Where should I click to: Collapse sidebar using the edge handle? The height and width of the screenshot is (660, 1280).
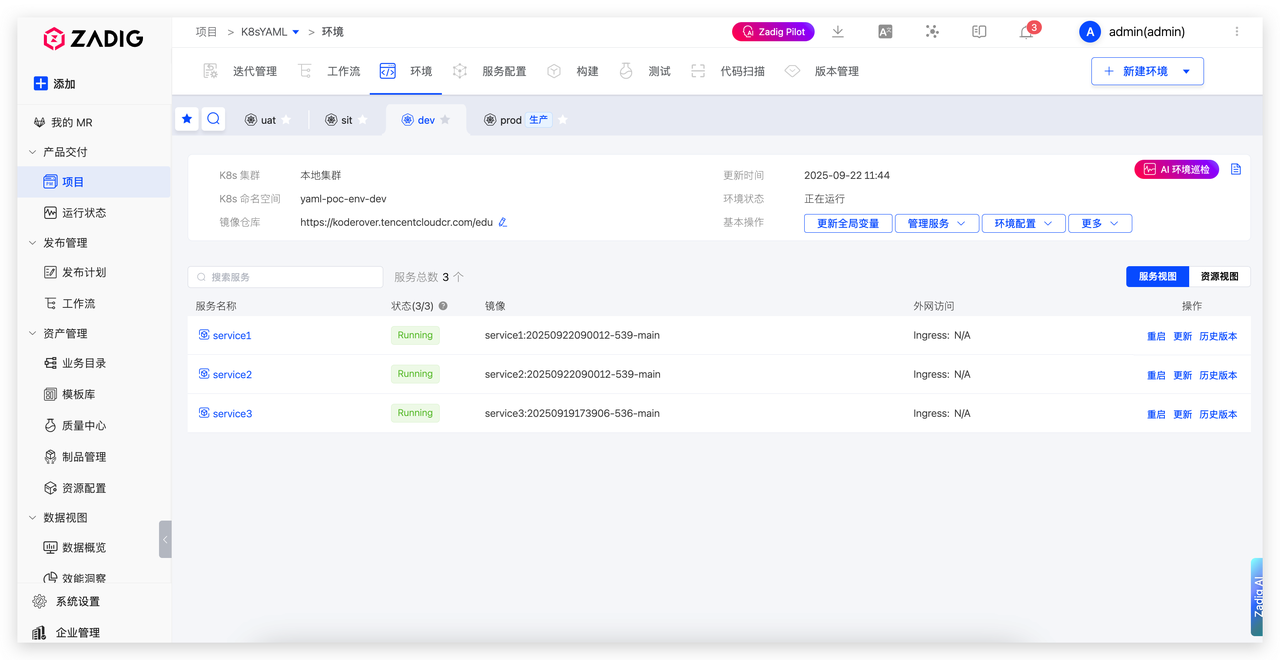click(165, 539)
